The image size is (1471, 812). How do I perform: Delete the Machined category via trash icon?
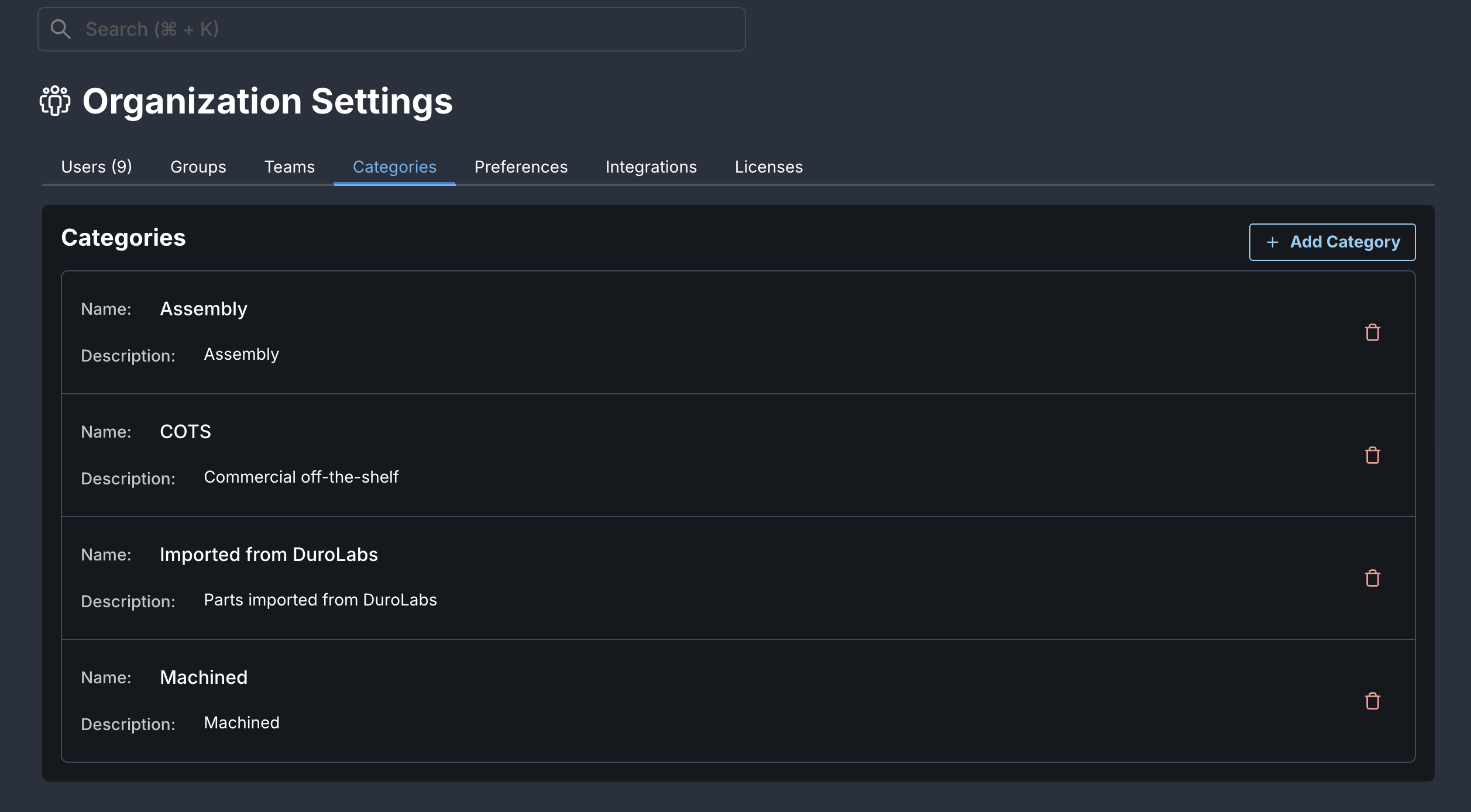(x=1372, y=701)
